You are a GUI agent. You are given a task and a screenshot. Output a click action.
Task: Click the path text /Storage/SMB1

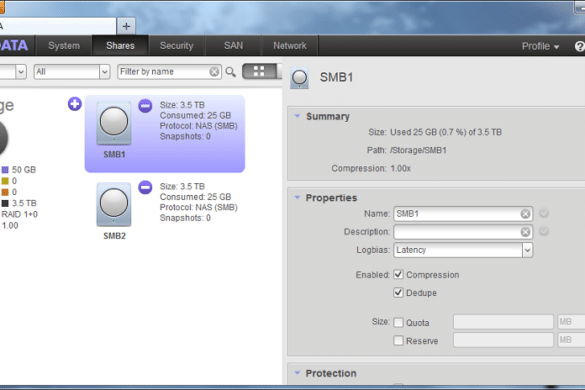(418, 150)
